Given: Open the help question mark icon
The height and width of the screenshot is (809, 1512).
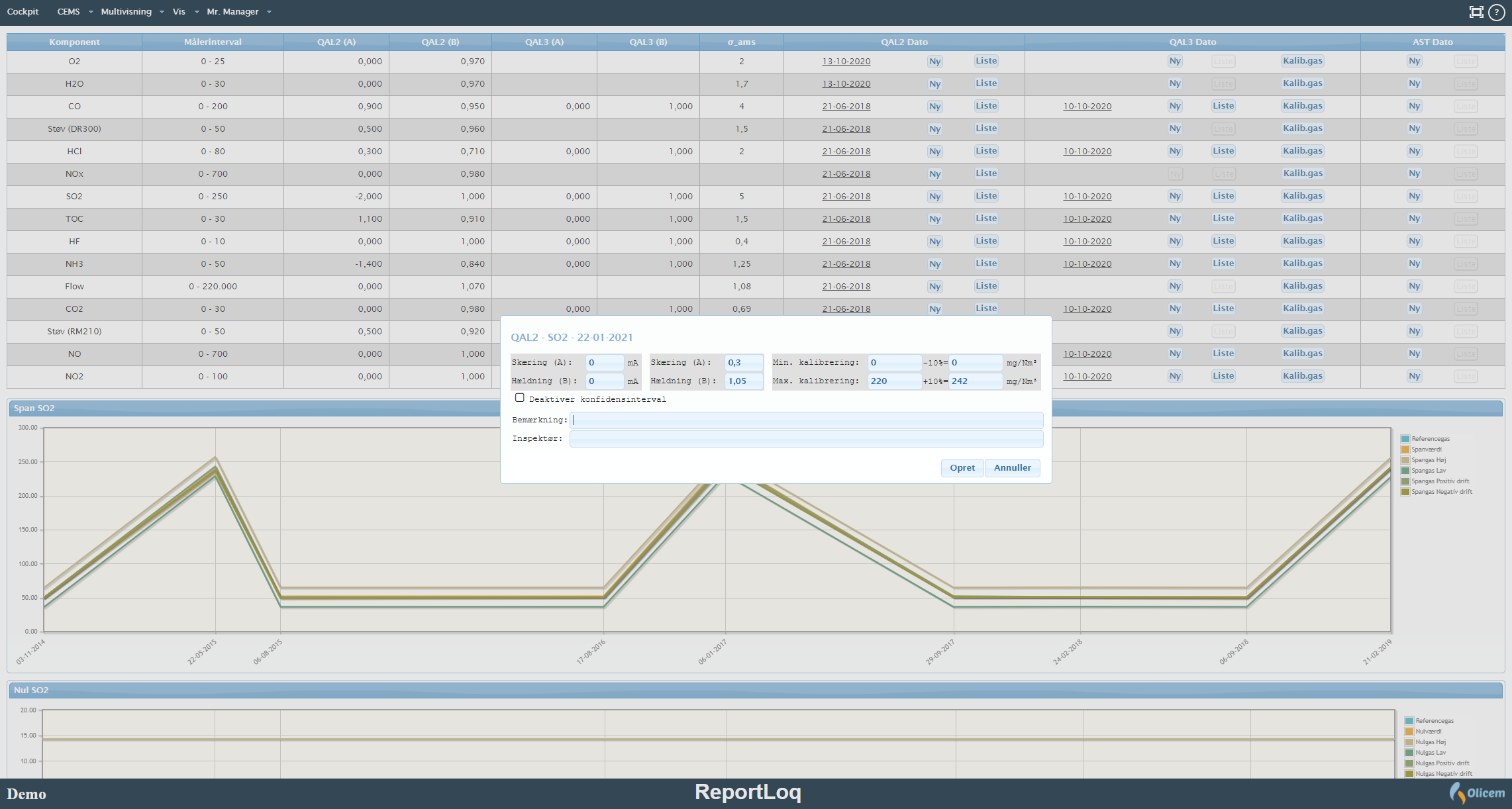Looking at the screenshot, I should coord(1497,12).
